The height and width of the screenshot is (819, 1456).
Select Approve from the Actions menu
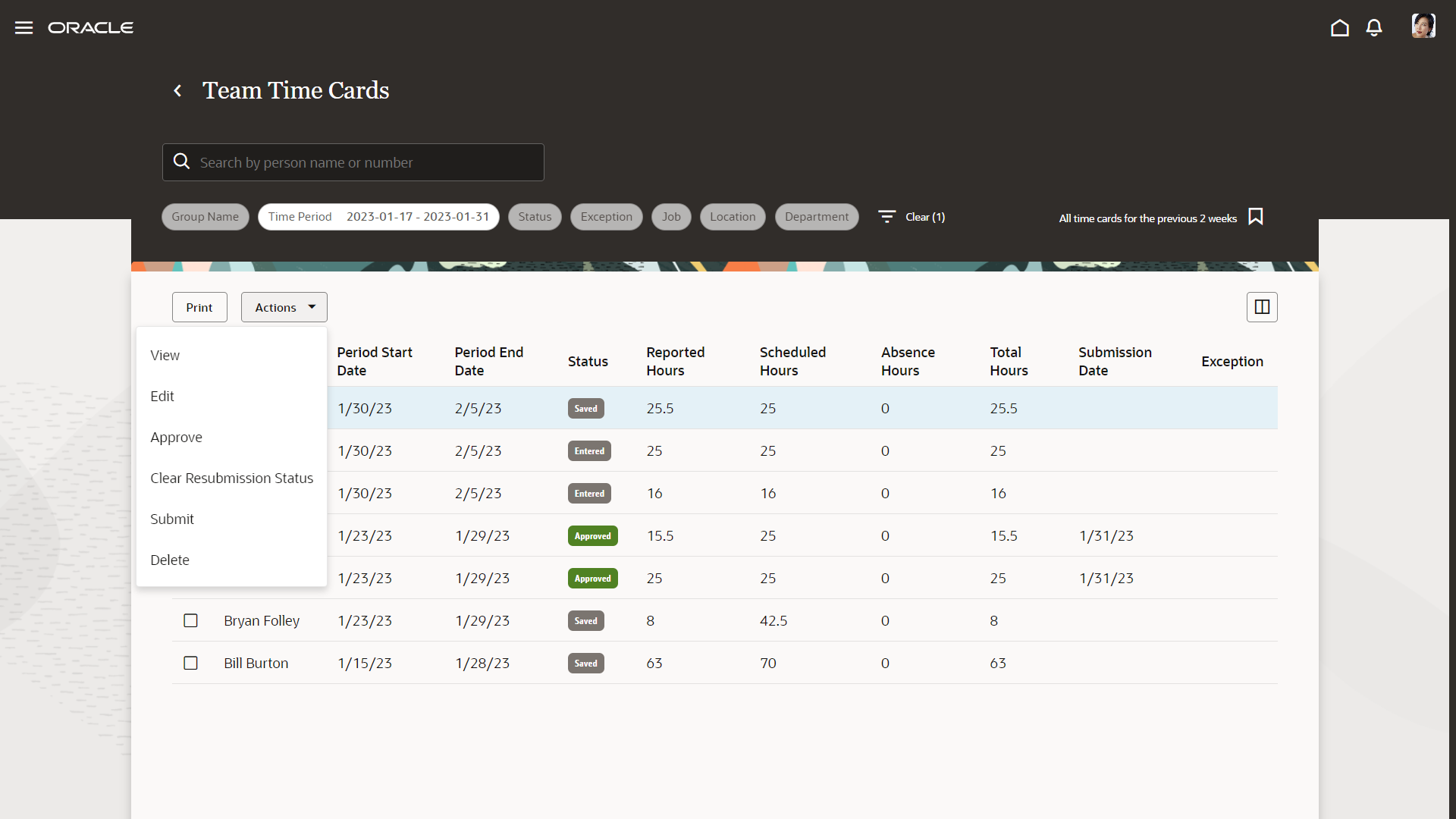176,438
